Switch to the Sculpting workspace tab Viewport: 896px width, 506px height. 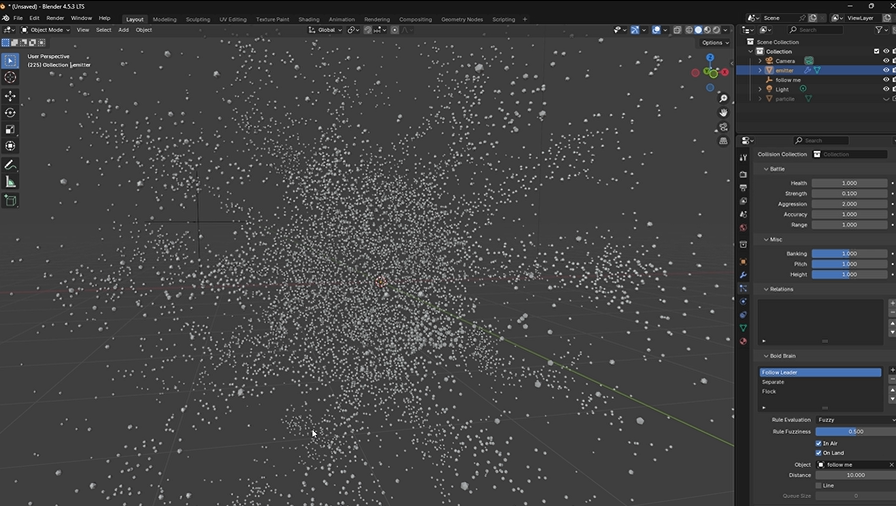click(x=198, y=19)
